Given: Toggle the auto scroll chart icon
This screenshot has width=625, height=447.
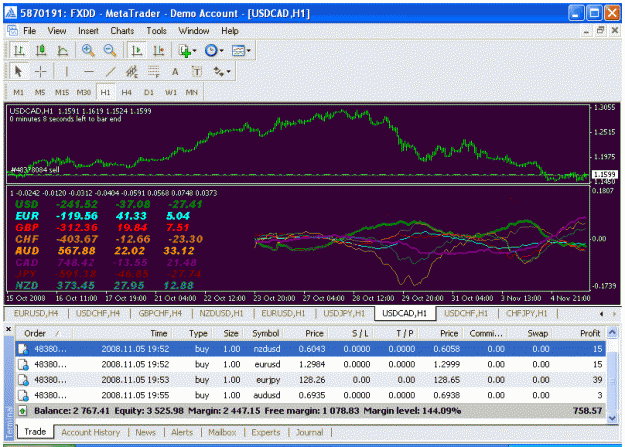Looking at the screenshot, I should [137, 51].
